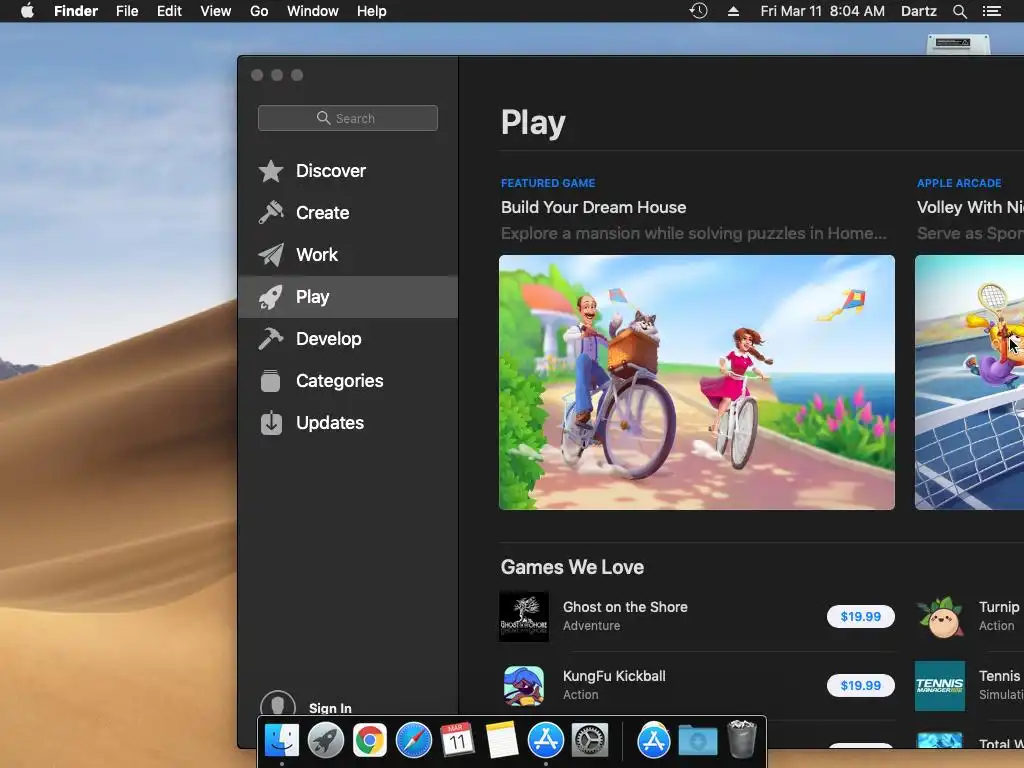Click Sign In at the sidebar bottom
The height and width of the screenshot is (768, 1024).
(330, 708)
